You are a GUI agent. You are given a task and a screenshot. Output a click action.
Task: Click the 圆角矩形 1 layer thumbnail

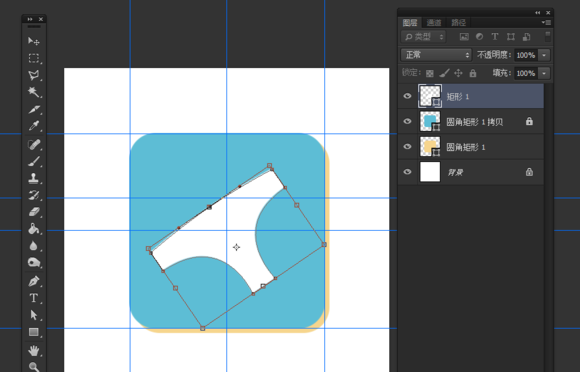pyautogui.click(x=430, y=146)
